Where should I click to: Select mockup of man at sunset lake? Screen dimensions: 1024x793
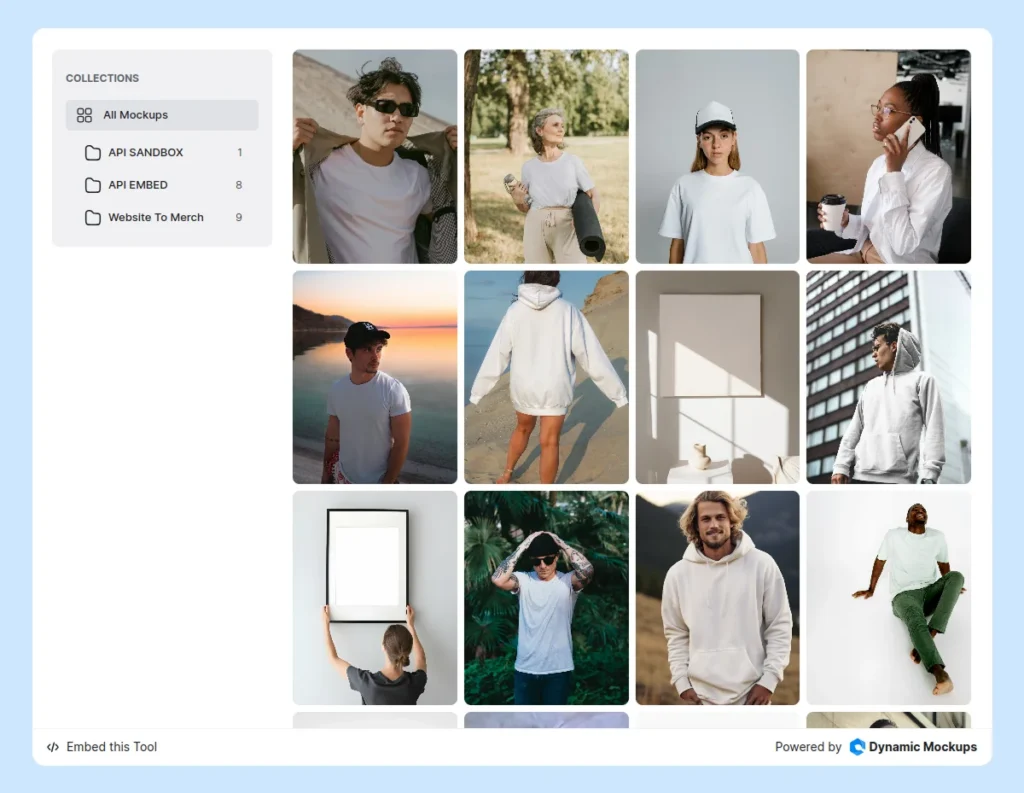[375, 378]
